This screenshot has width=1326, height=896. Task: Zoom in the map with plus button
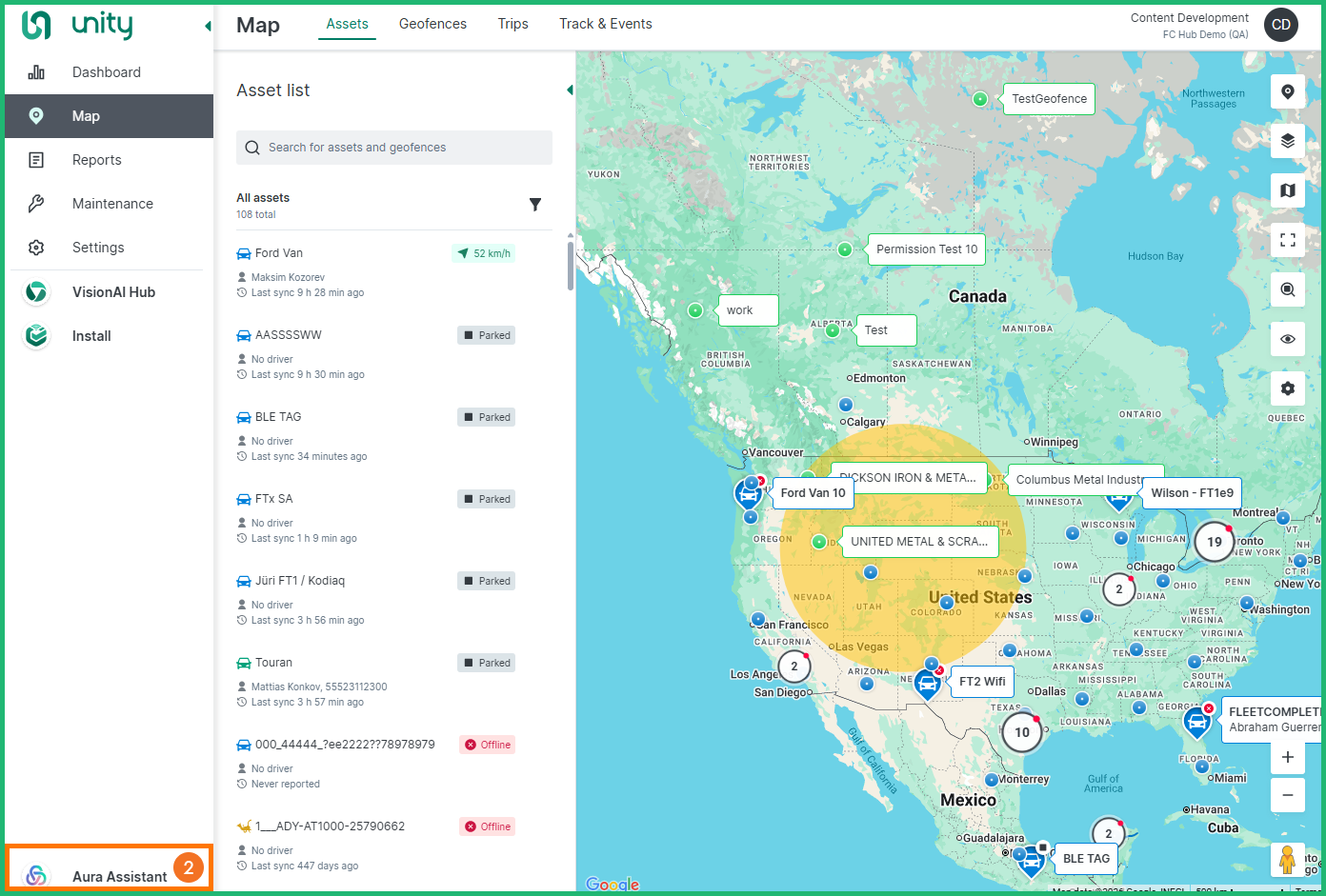coord(1287,757)
